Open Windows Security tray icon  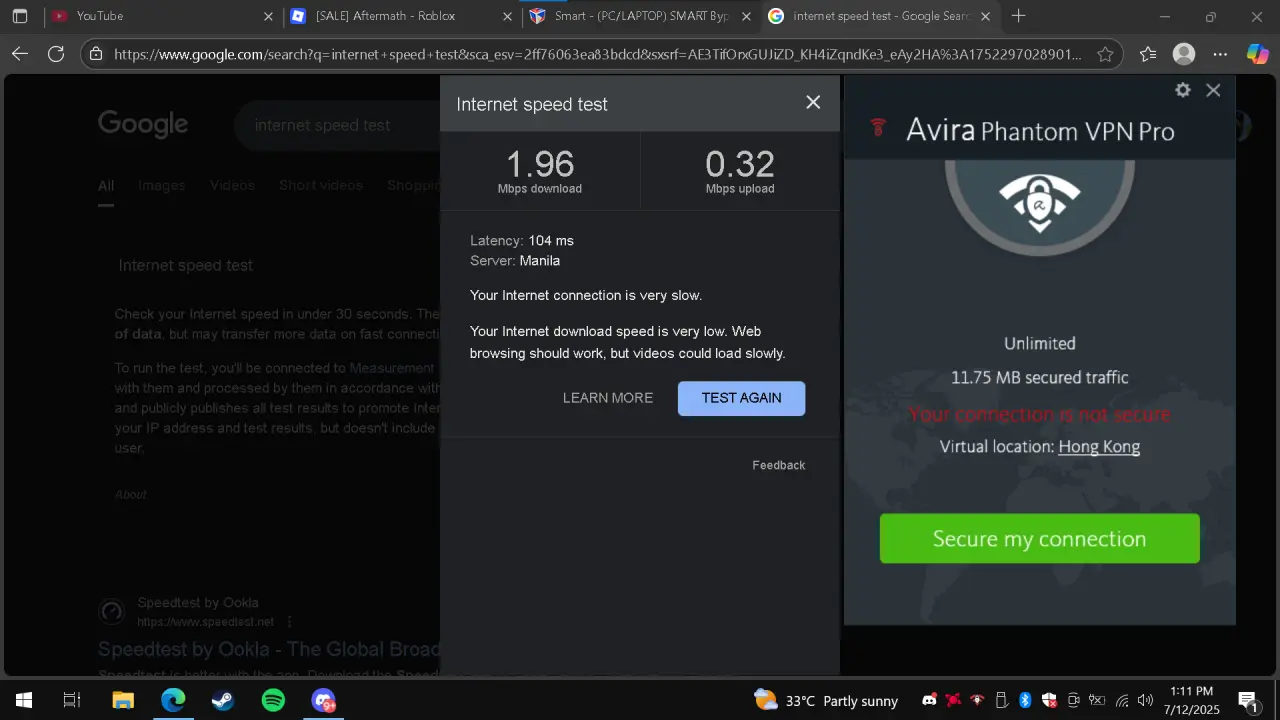[x=1049, y=700]
